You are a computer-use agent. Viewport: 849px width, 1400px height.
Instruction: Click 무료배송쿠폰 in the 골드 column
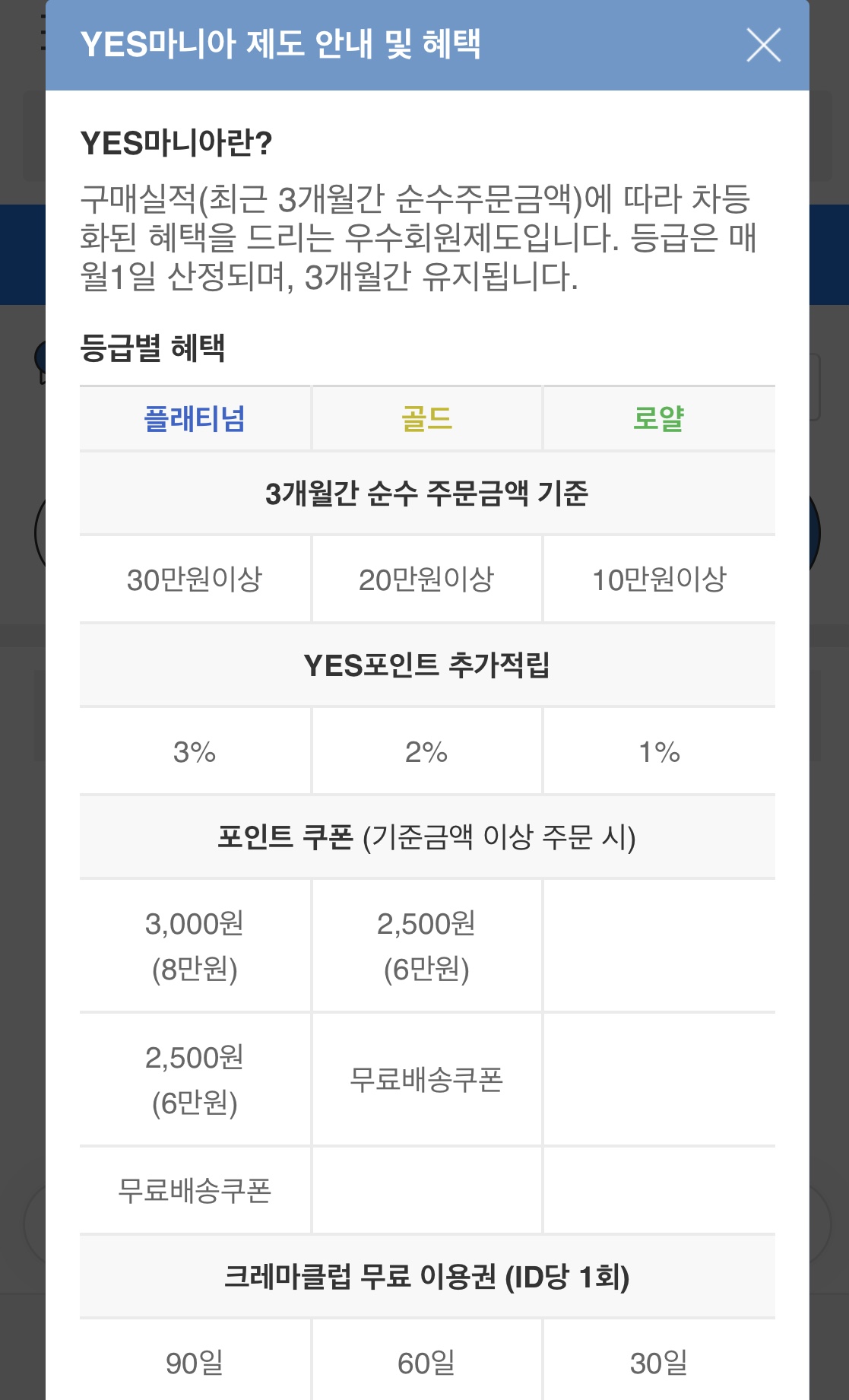pyautogui.click(x=426, y=1079)
